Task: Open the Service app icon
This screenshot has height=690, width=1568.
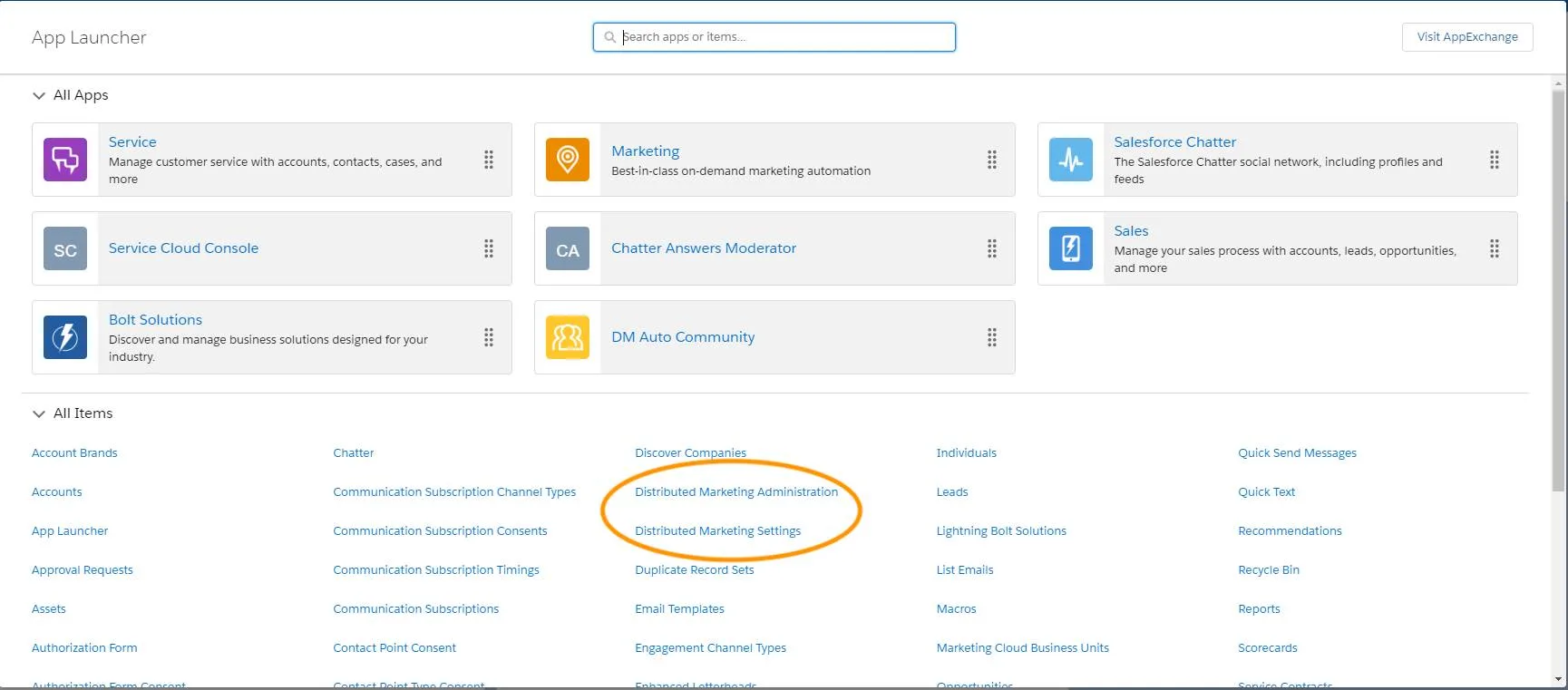Action: coord(65,160)
